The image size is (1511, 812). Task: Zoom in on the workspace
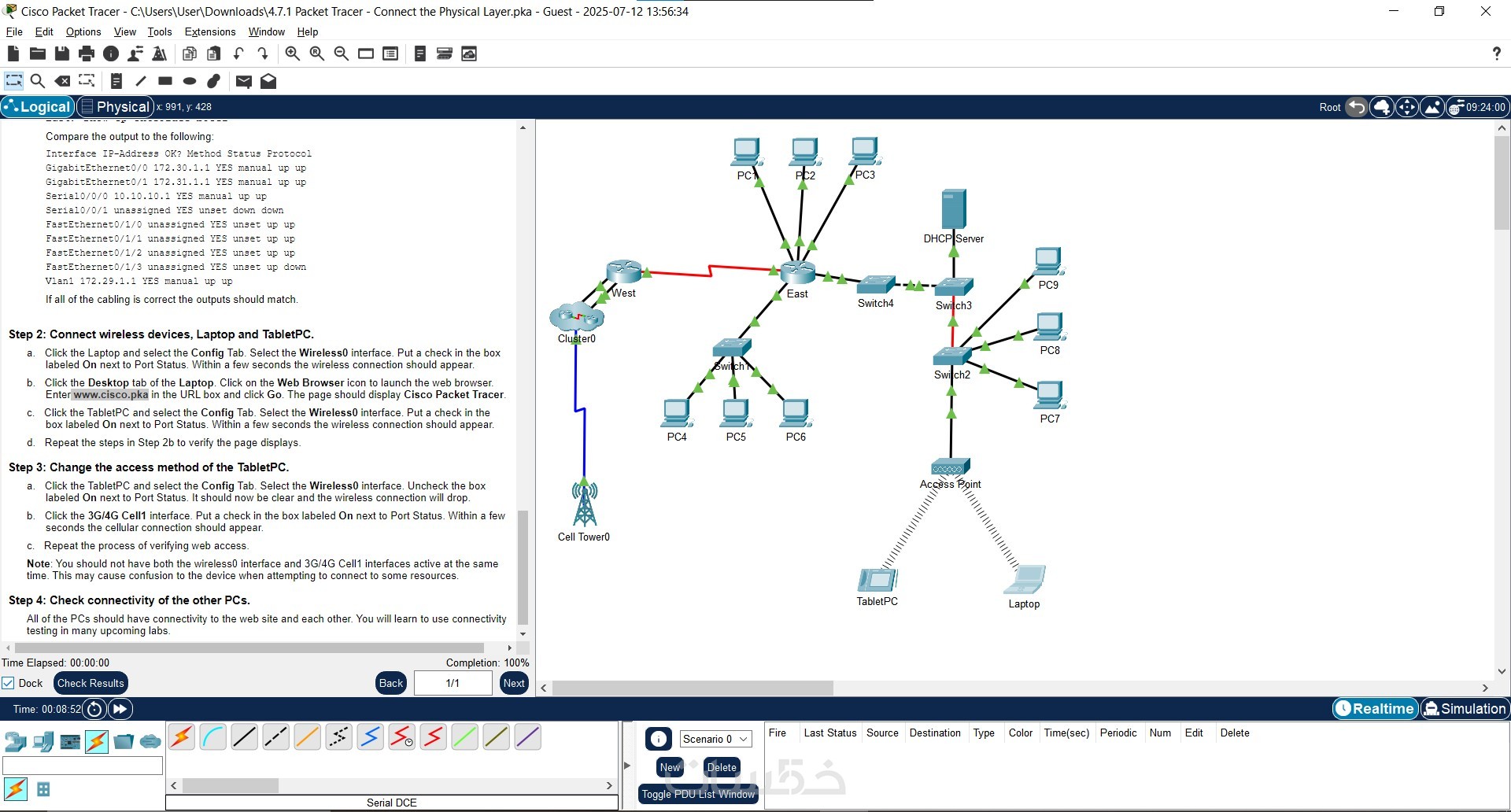[x=292, y=54]
